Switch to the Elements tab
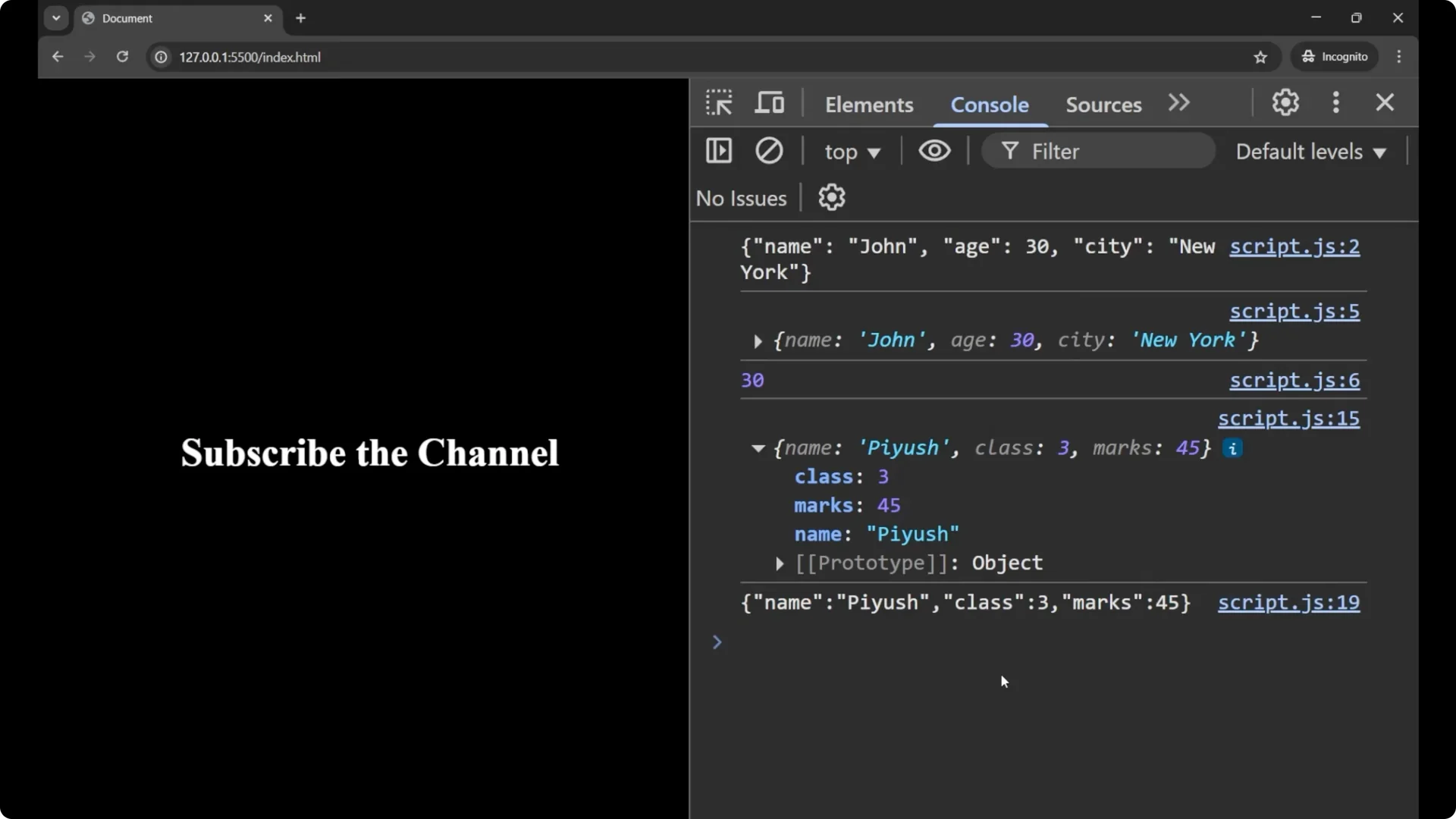 pyautogui.click(x=869, y=105)
